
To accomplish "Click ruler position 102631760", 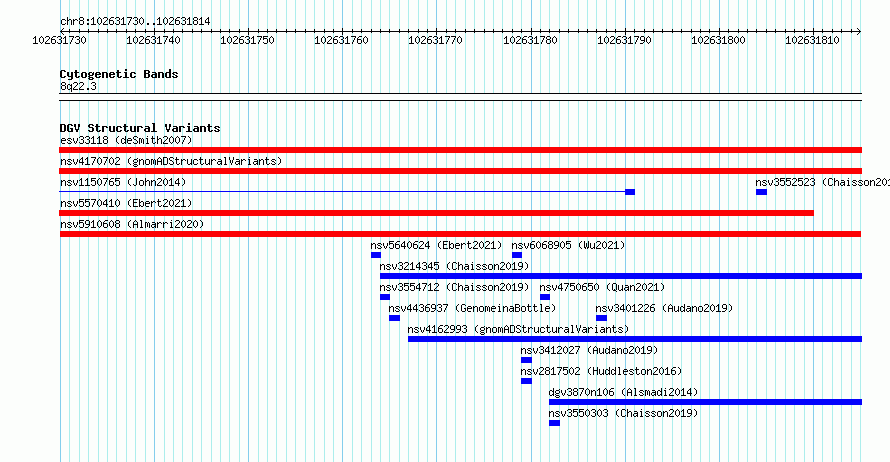I will (342, 40).
